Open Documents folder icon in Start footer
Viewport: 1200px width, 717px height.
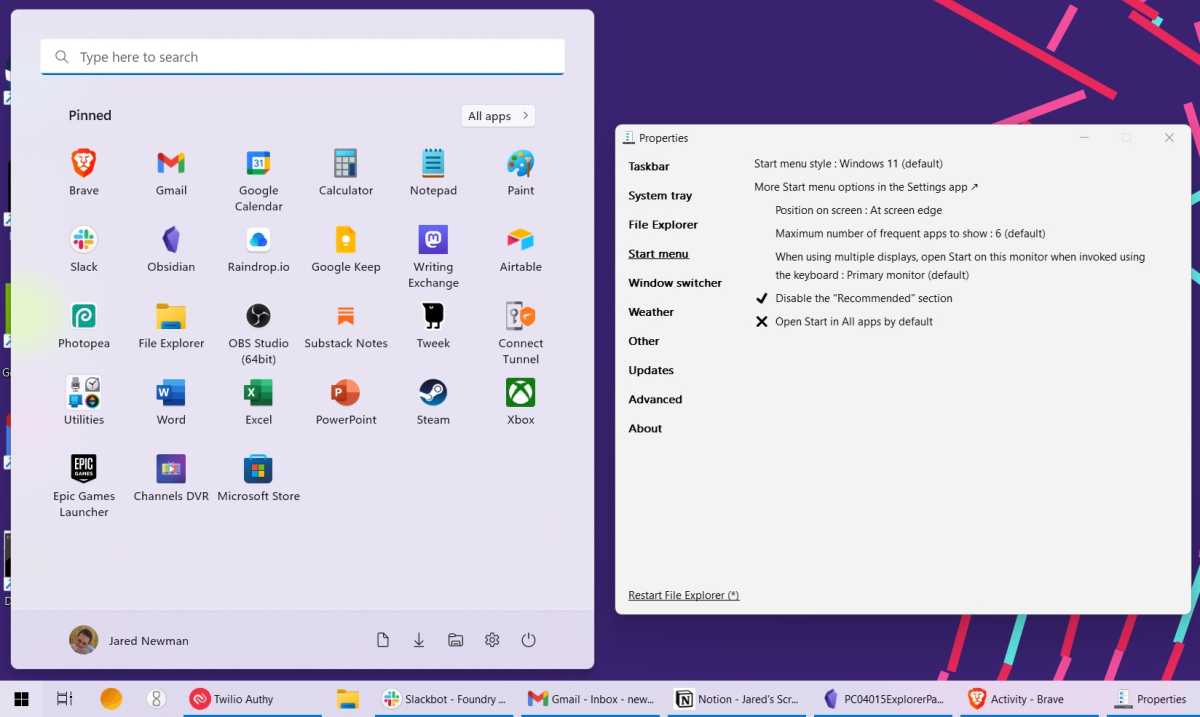point(382,640)
